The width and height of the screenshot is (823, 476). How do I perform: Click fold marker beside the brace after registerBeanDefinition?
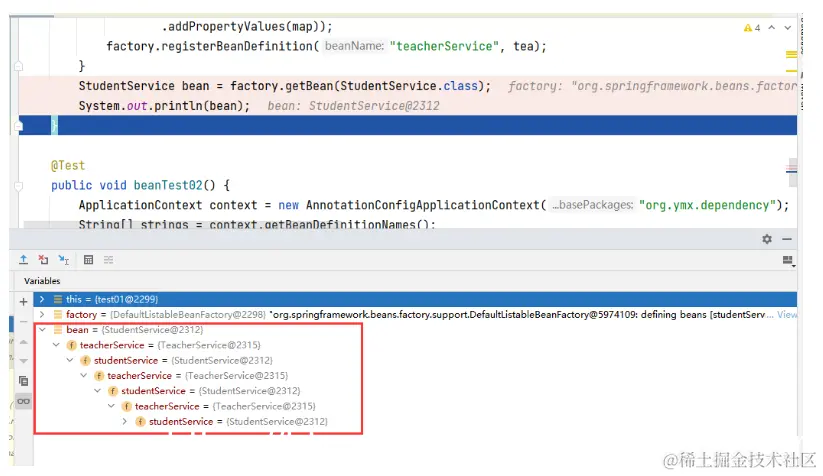pos(18,66)
